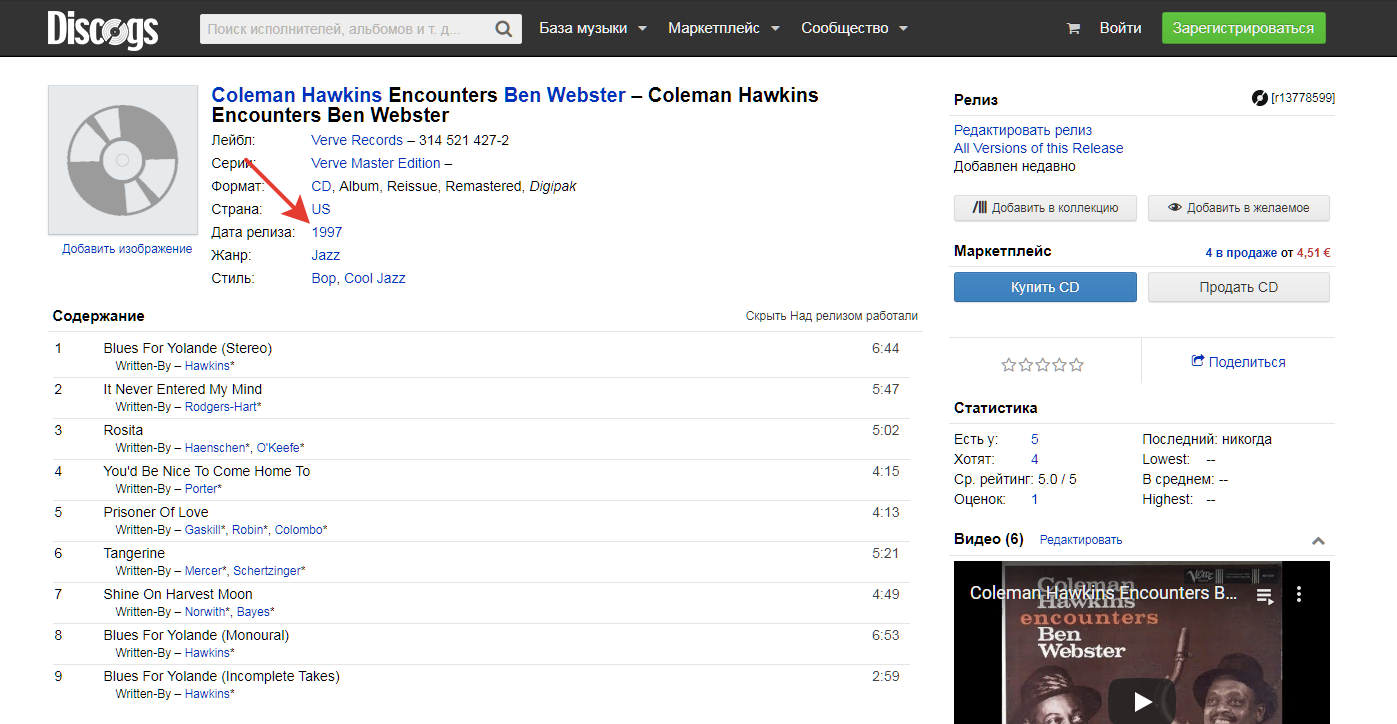Viewport: 1397px width, 724px height.
Task: Open the Mercer* writer link
Action: click(207, 571)
